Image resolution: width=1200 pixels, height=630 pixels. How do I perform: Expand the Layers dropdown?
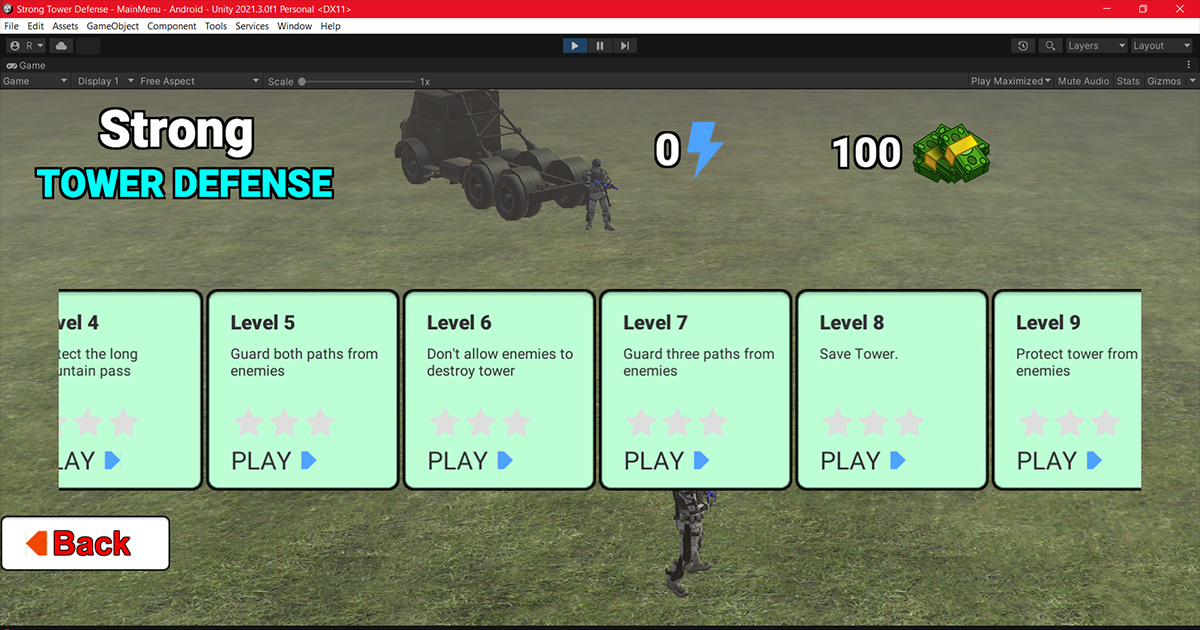tap(1096, 46)
